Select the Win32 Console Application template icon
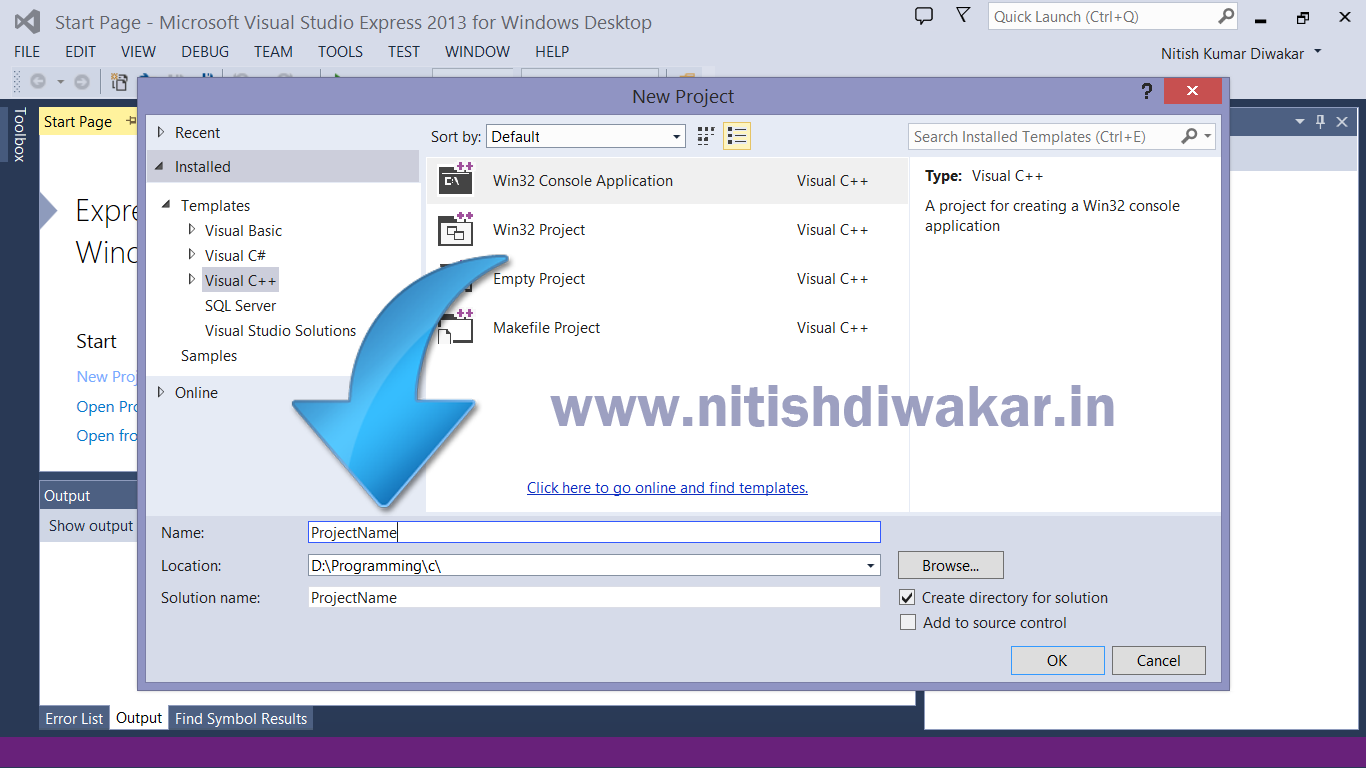This screenshot has width=1366, height=768. click(456, 180)
